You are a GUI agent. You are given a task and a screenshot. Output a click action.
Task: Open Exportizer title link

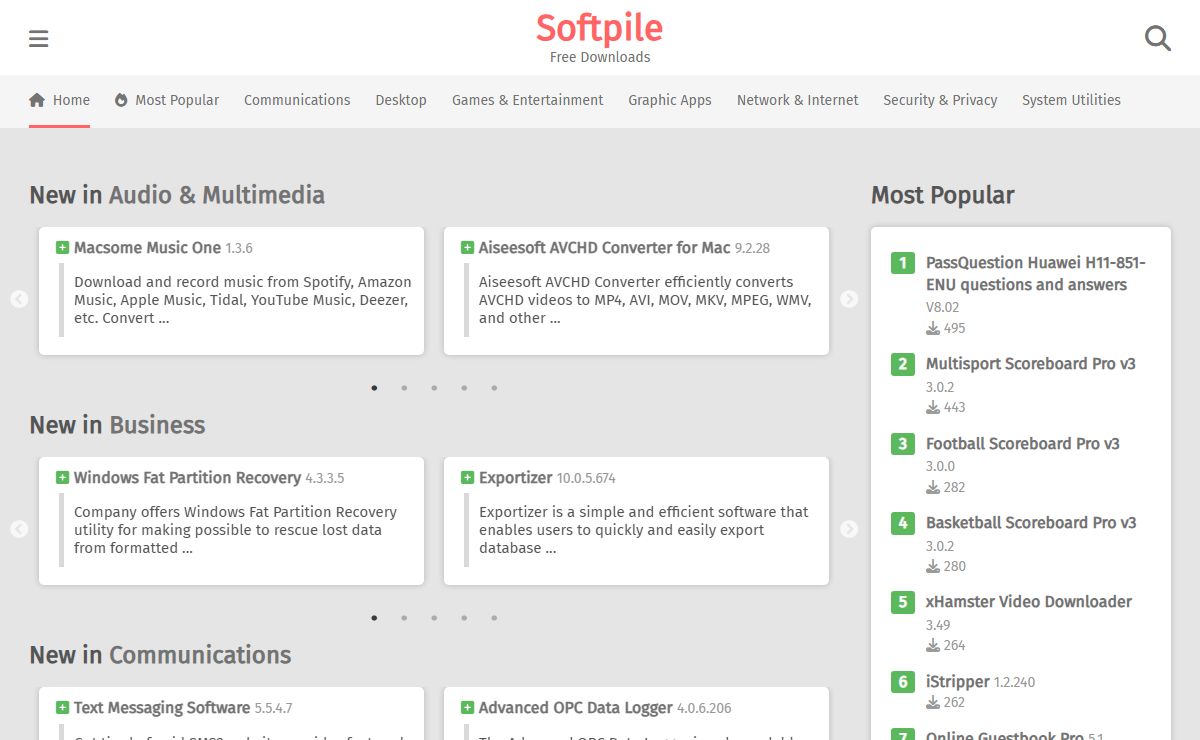[515, 478]
